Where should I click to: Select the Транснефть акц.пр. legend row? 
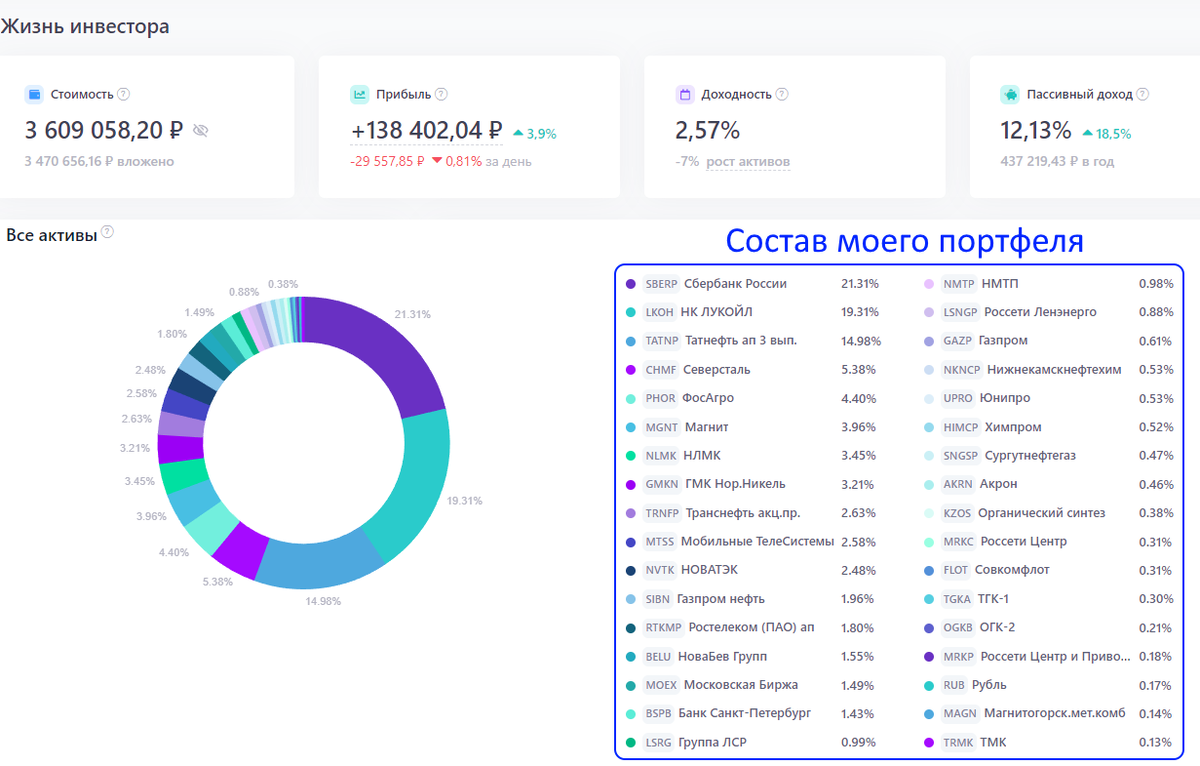[x=751, y=513]
